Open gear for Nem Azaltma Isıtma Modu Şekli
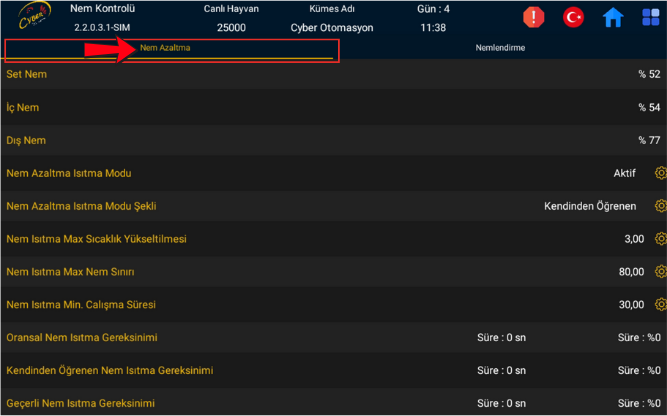Screen dimensions: 667x416 pyautogui.click(x=660, y=206)
